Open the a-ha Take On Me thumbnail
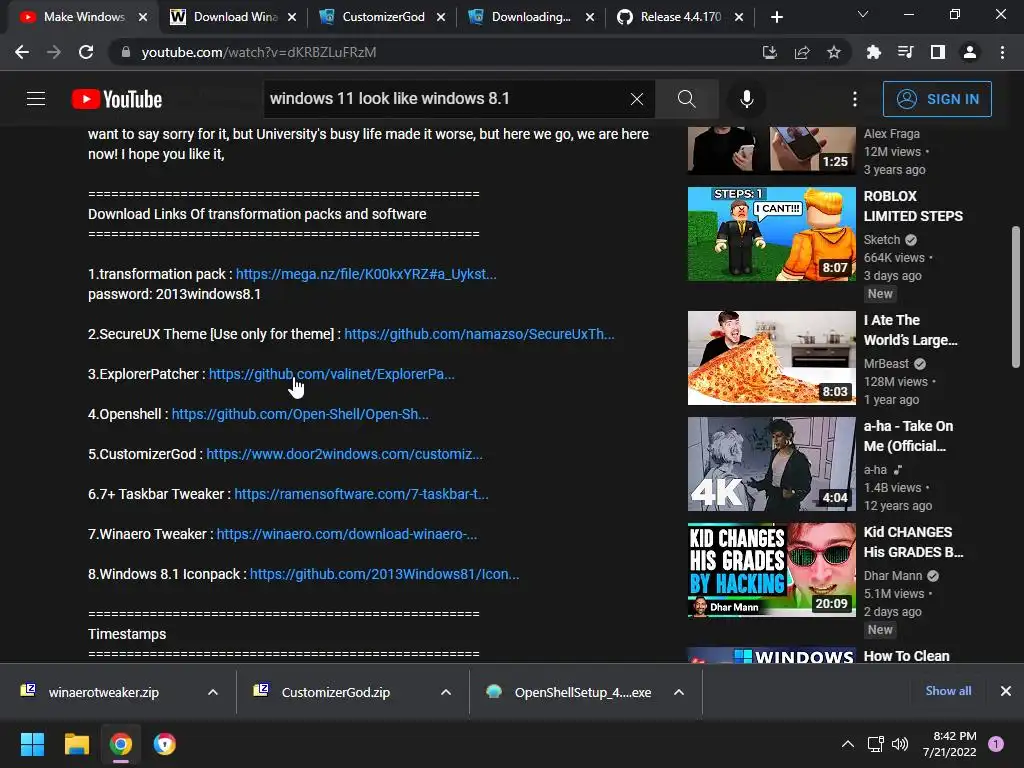This screenshot has width=1024, height=768. (771, 464)
